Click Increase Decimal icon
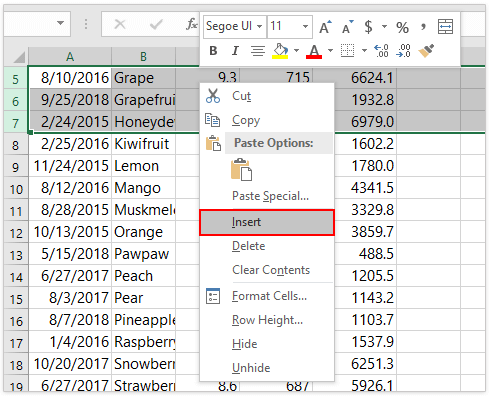This screenshot has height=397, width=492. click(381, 51)
